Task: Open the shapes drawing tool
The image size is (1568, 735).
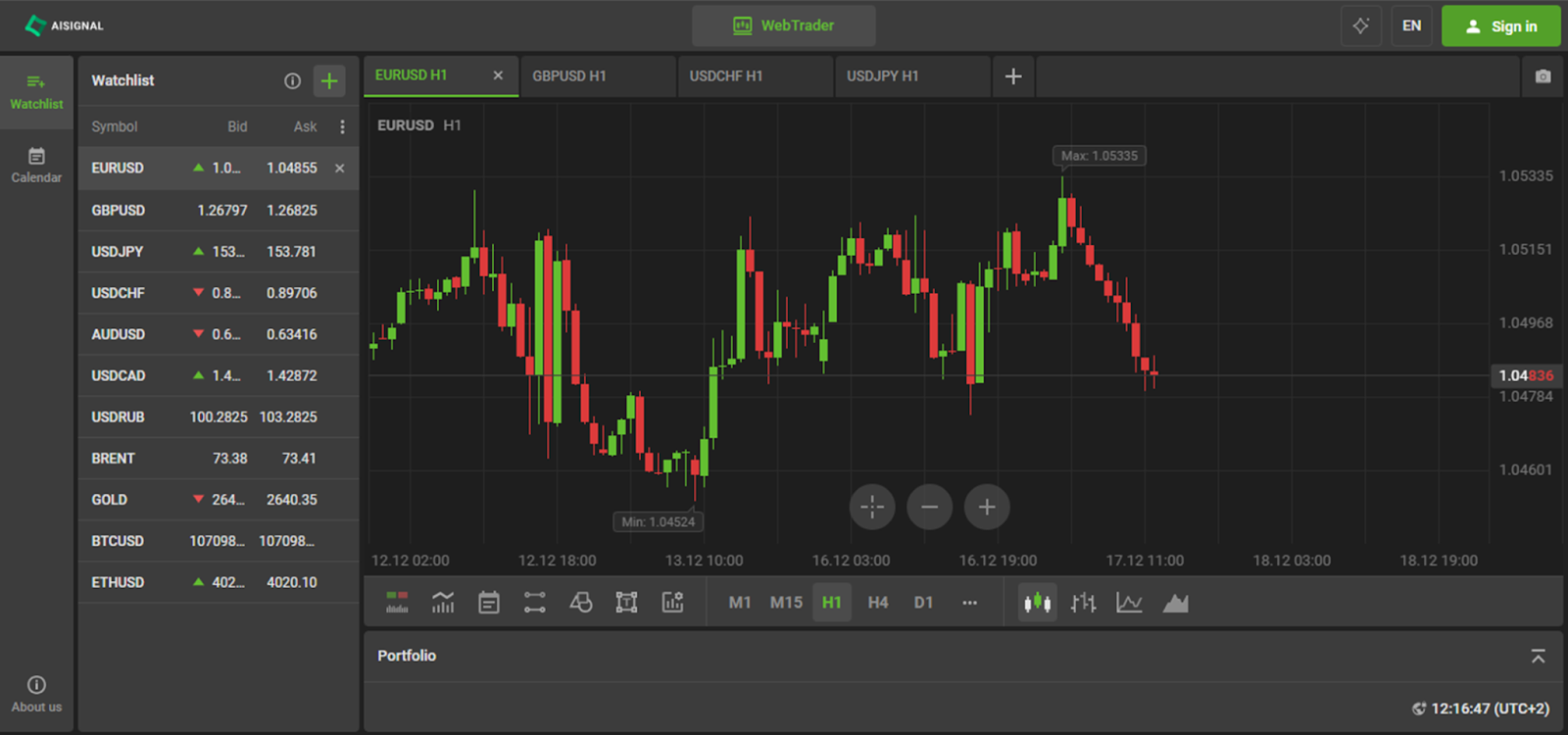Action: (x=581, y=603)
